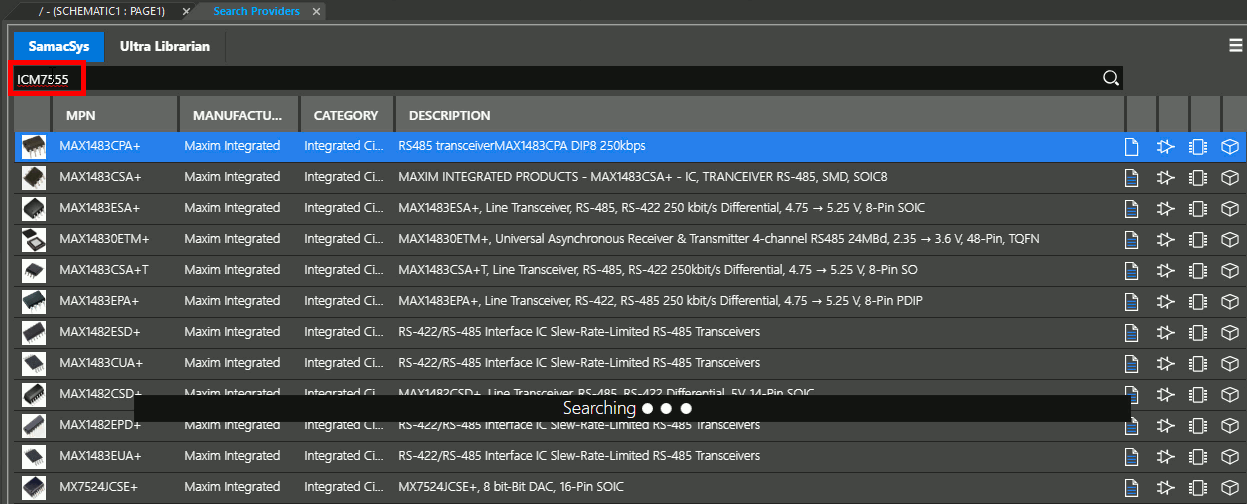
Task: View schematic symbol for MAX1483CPA+
Action: click(x=1165, y=147)
